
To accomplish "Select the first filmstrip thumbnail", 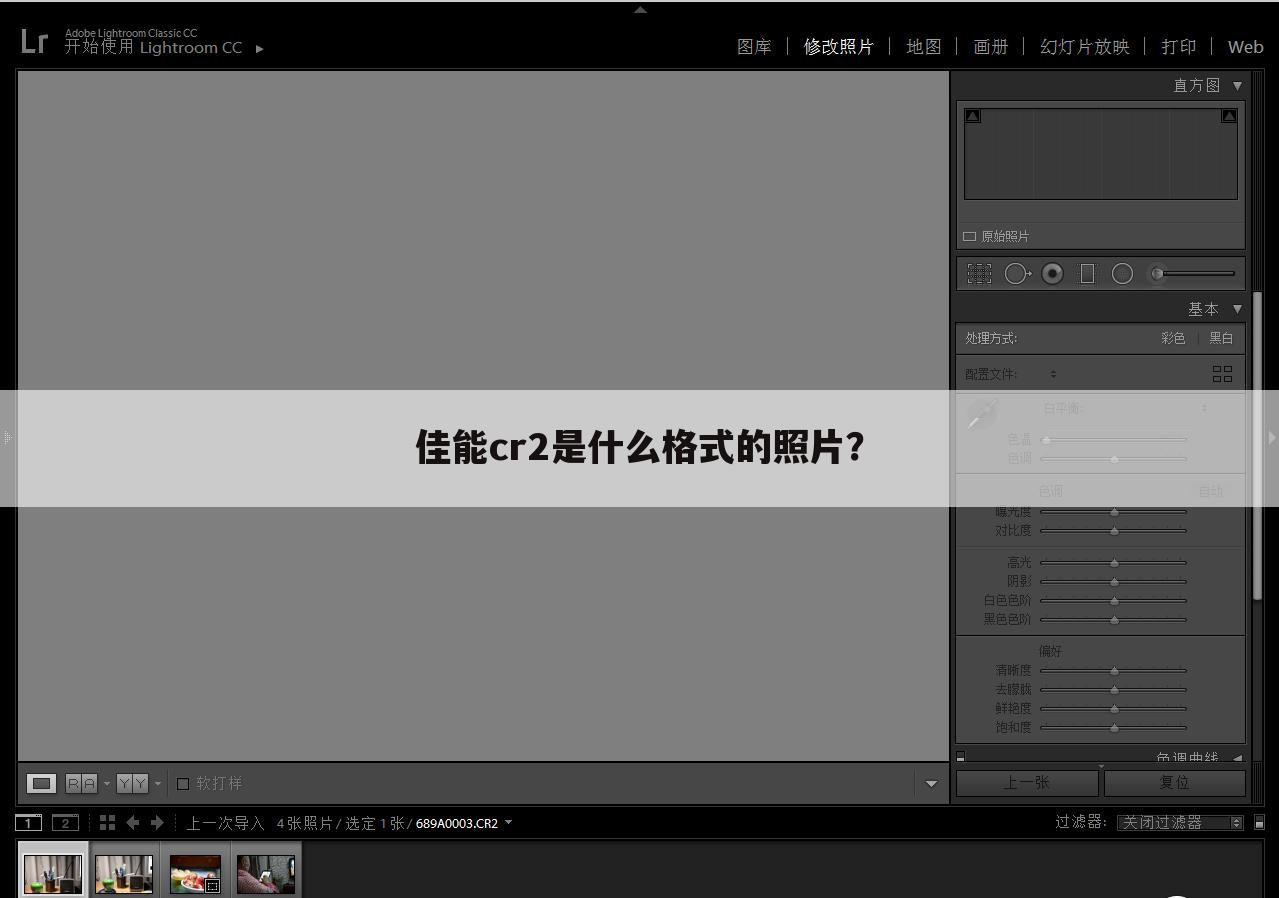I will point(53,873).
